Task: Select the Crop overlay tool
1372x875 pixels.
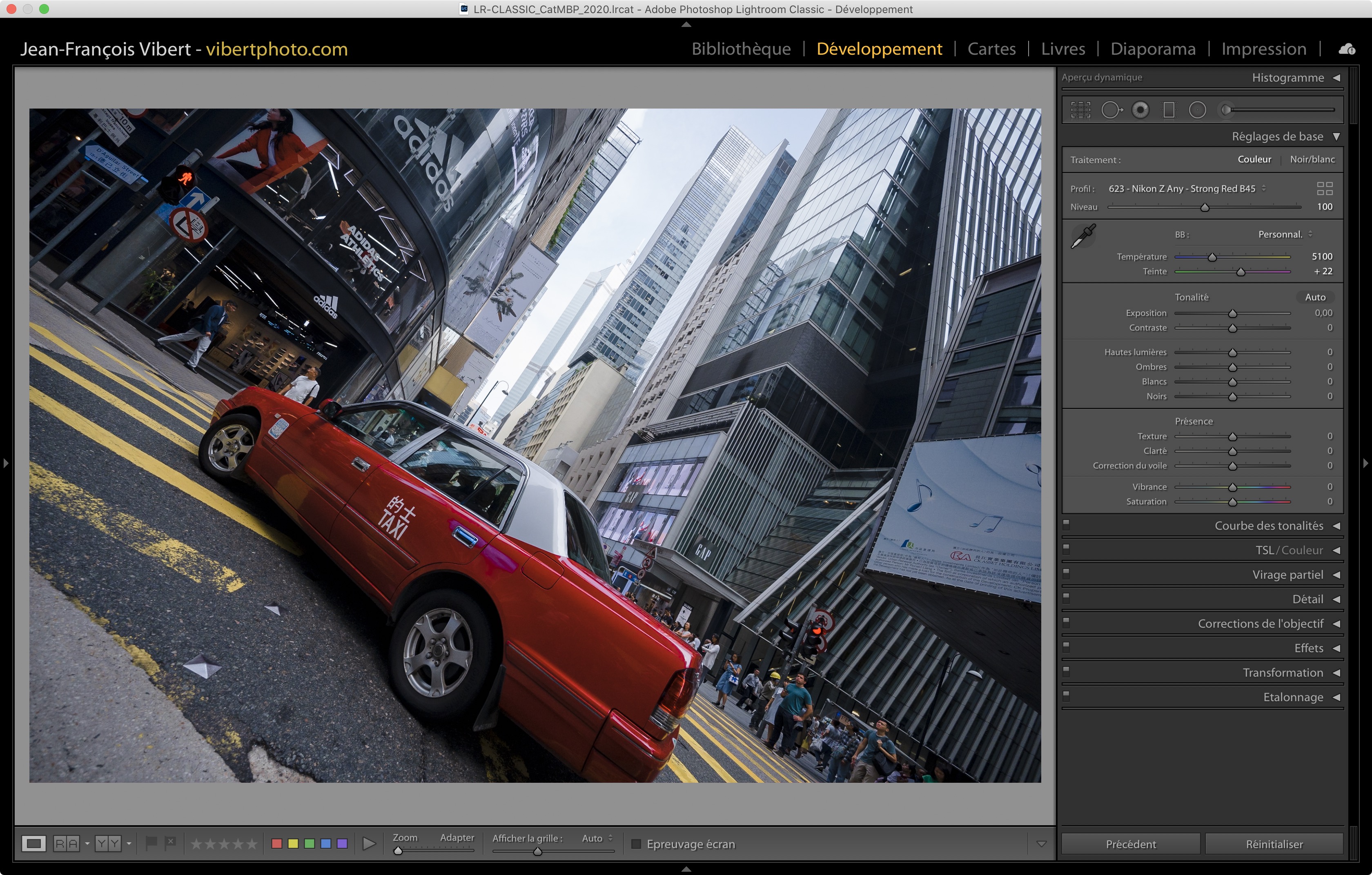Action: pyautogui.click(x=1080, y=110)
